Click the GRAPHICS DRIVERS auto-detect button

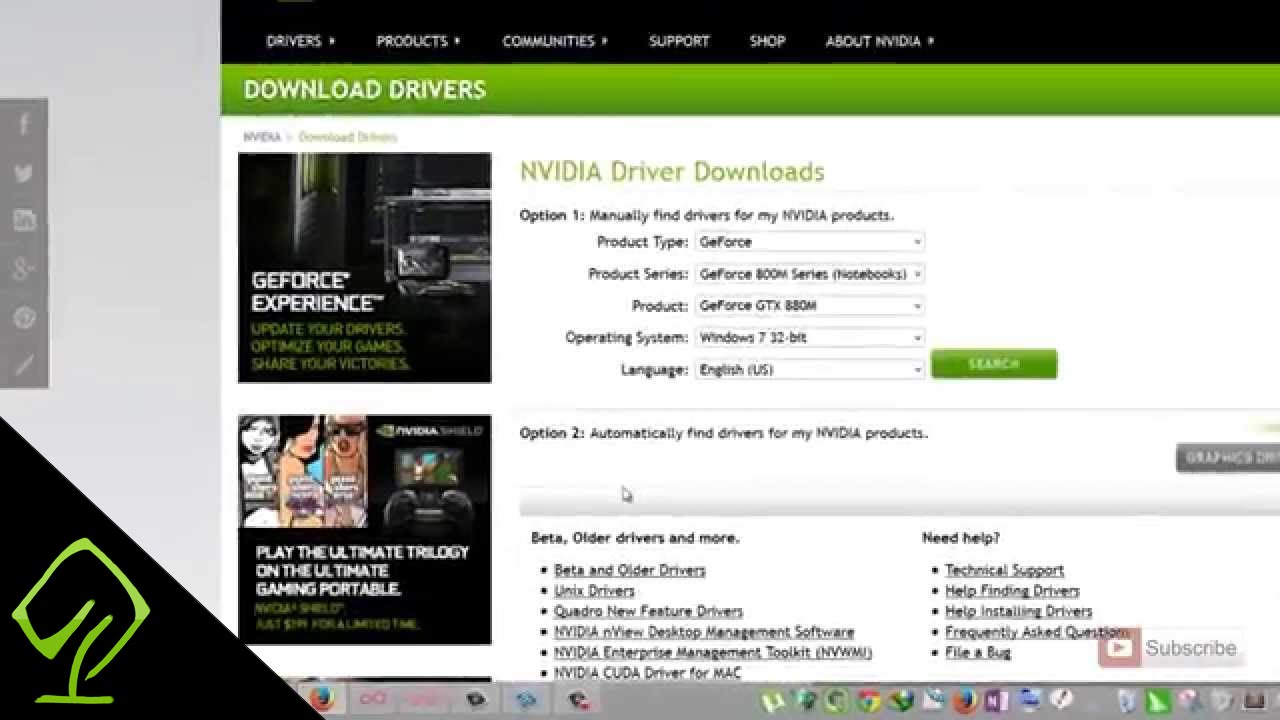[1228, 458]
